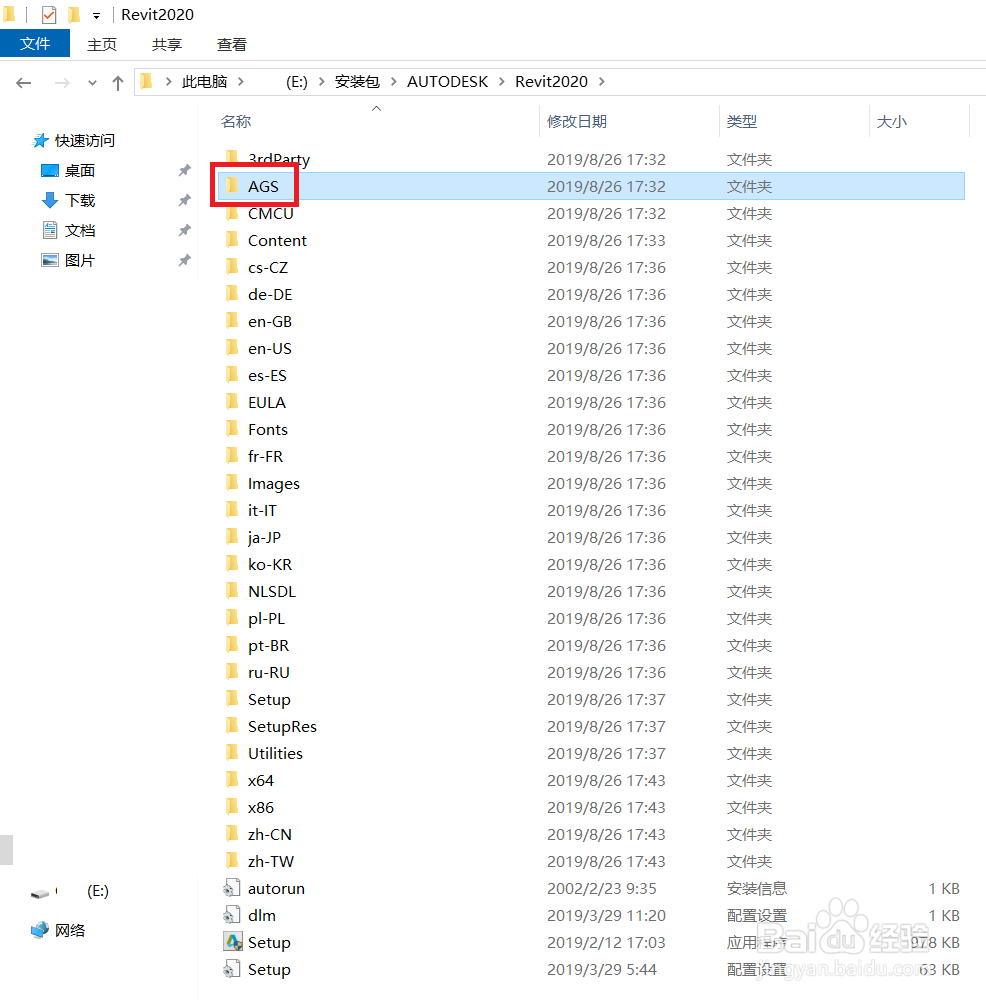Click the Forward navigation arrow
This screenshot has width=986, height=1003.
click(x=62, y=83)
